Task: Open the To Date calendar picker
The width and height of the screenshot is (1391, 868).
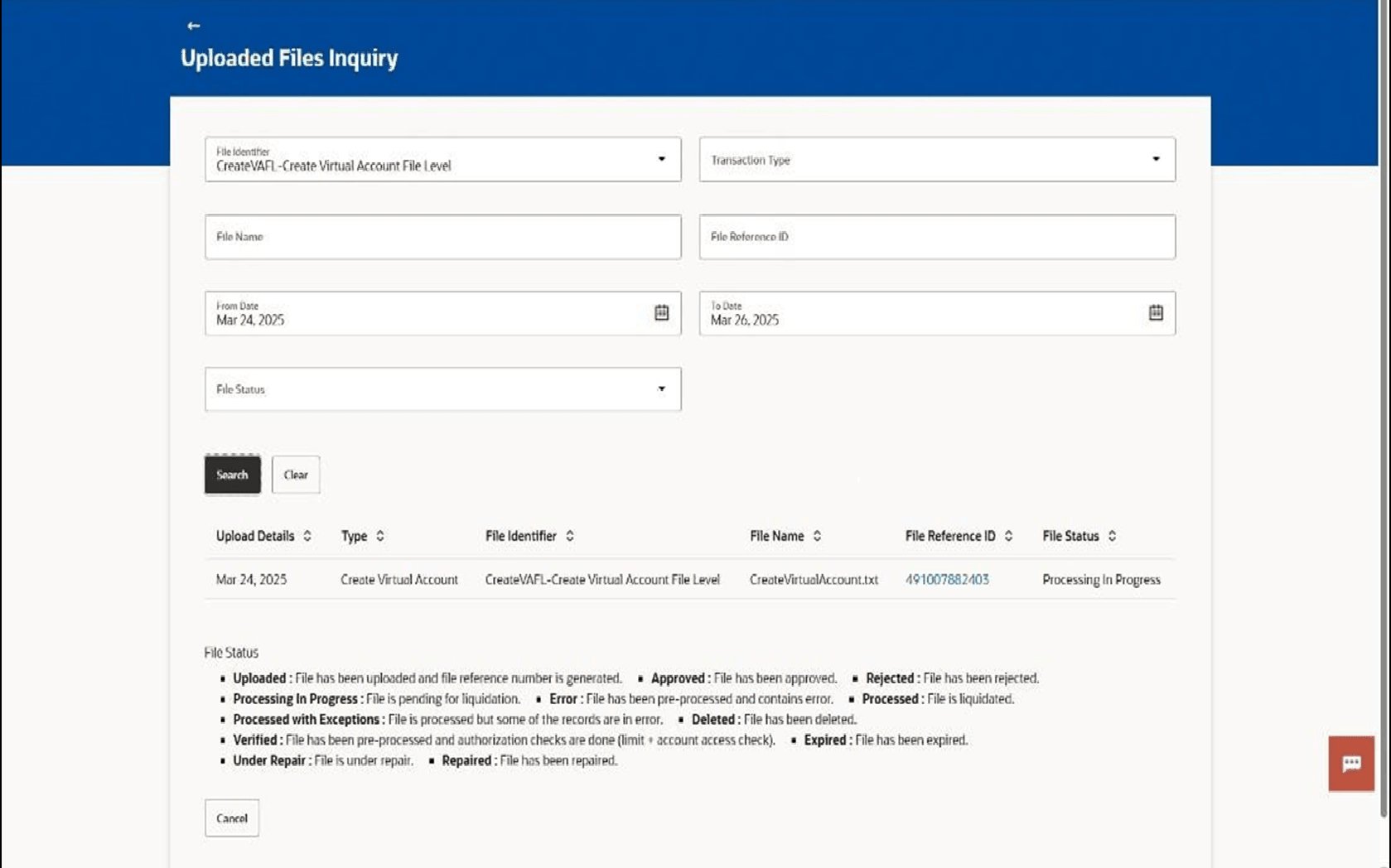Action: click(x=1157, y=313)
